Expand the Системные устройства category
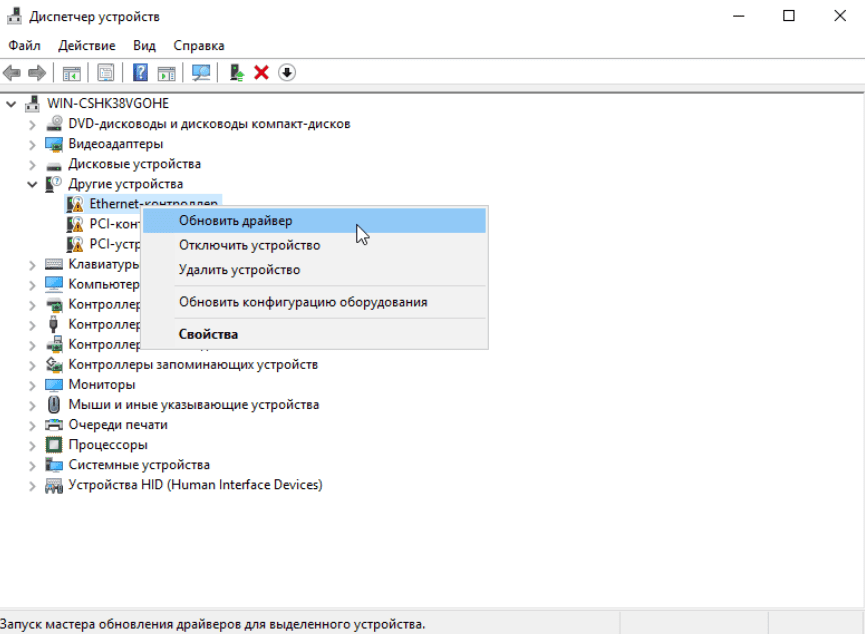 pyautogui.click(x=32, y=466)
